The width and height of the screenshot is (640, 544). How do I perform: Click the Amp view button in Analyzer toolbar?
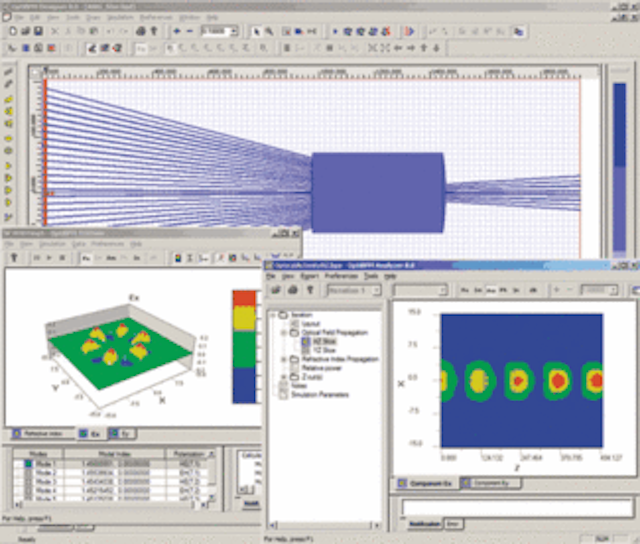coord(491,290)
